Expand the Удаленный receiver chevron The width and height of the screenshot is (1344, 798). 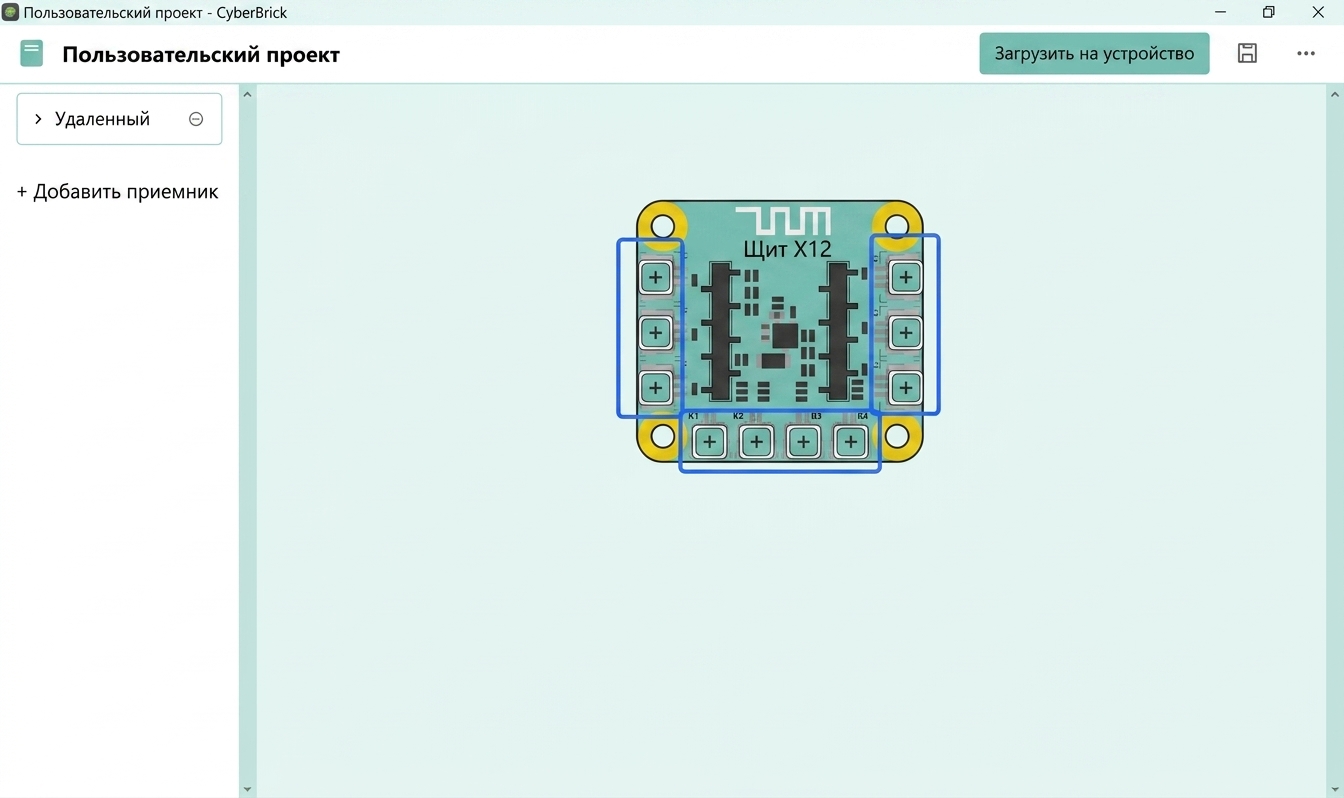[x=38, y=119]
